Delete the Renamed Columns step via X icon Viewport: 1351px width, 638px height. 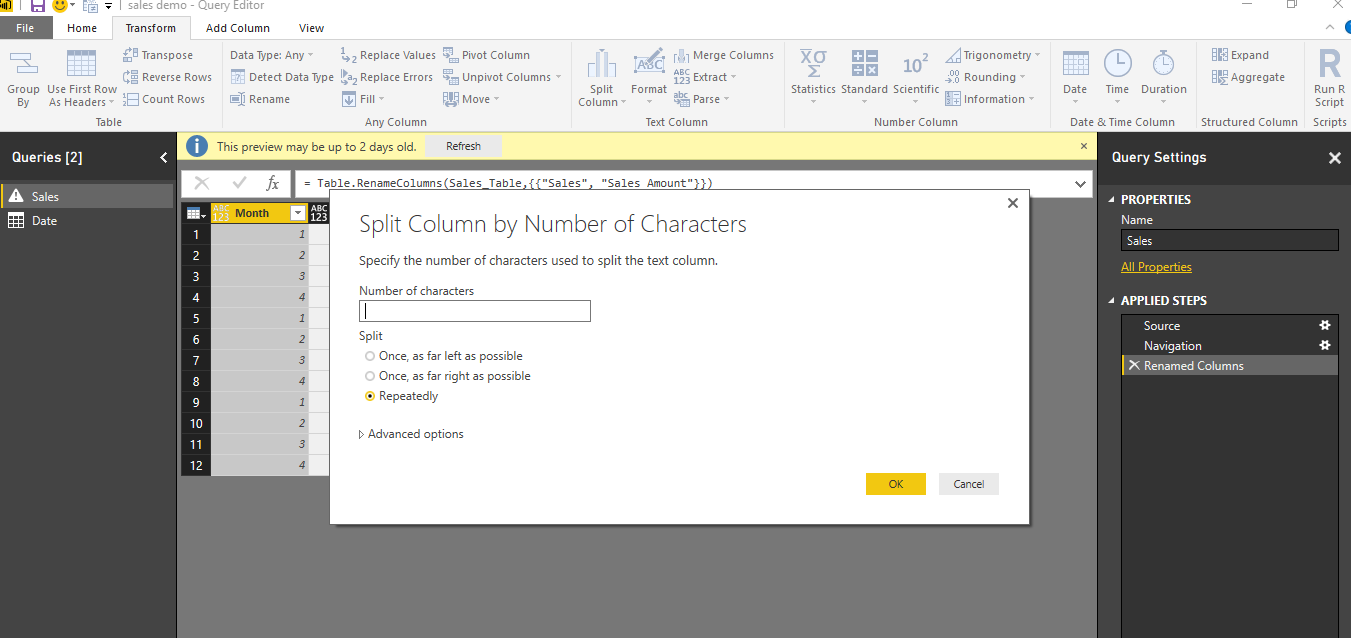coord(1133,365)
